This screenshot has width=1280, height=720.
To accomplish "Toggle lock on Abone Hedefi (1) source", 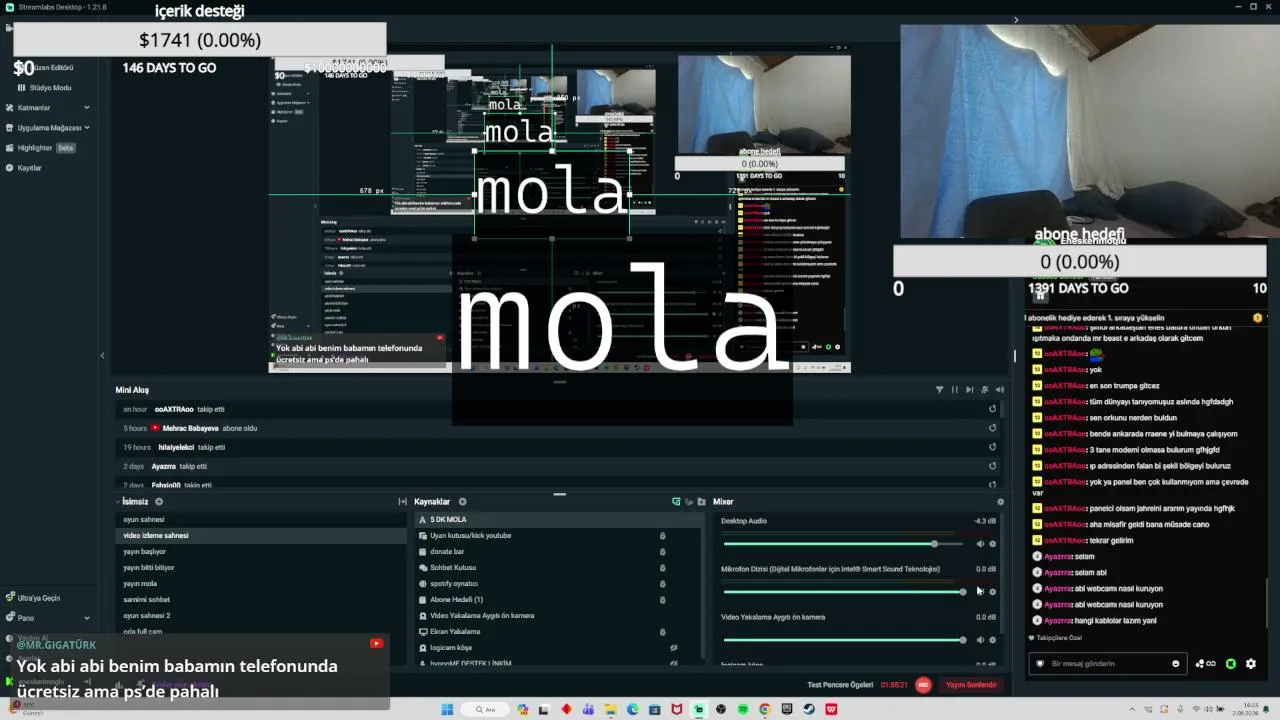I will pyautogui.click(x=662, y=600).
